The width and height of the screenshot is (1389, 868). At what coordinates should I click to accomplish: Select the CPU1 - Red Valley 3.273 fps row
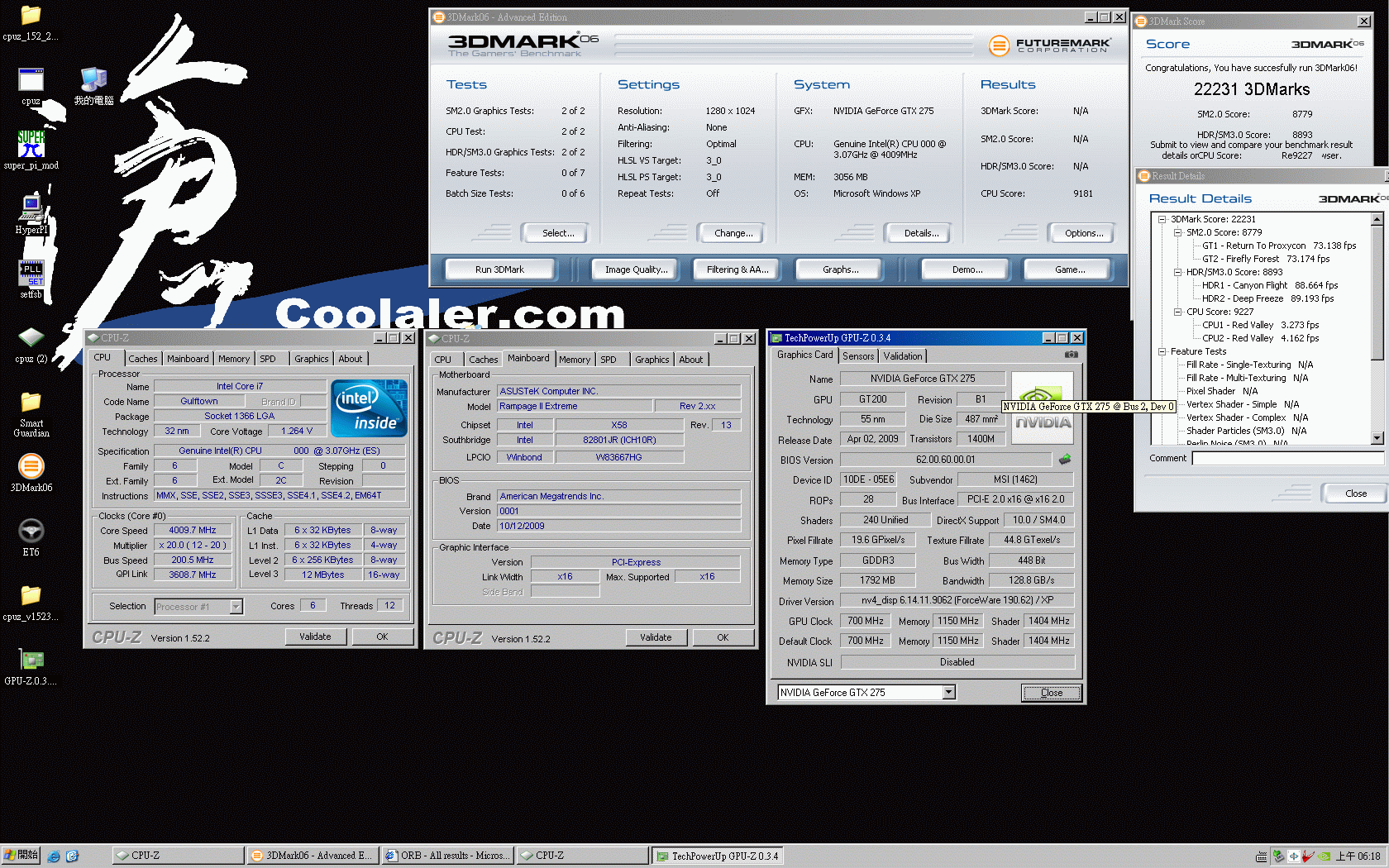(1260, 325)
